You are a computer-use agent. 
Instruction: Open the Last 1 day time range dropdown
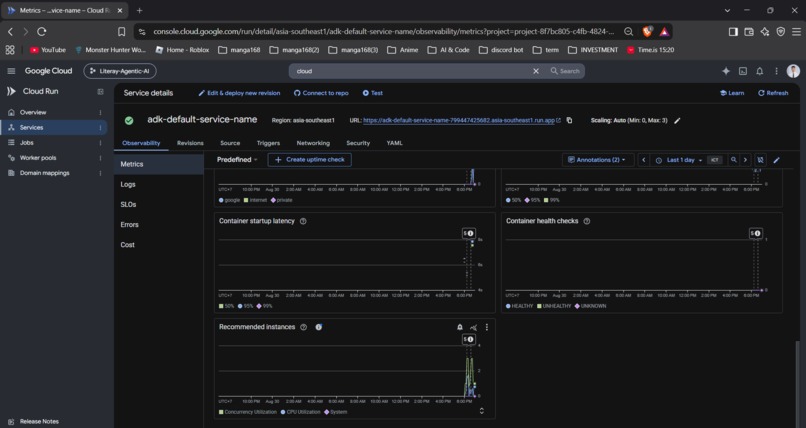pyautogui.click(x=679, y=160)
